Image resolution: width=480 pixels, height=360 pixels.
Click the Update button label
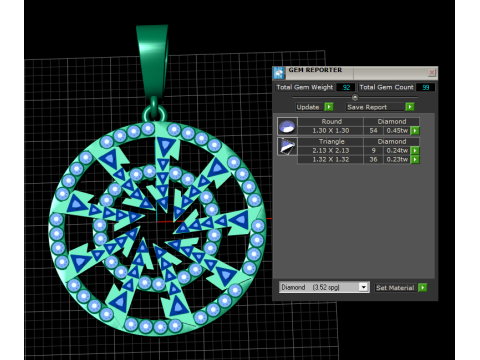(x=308, y=107)
